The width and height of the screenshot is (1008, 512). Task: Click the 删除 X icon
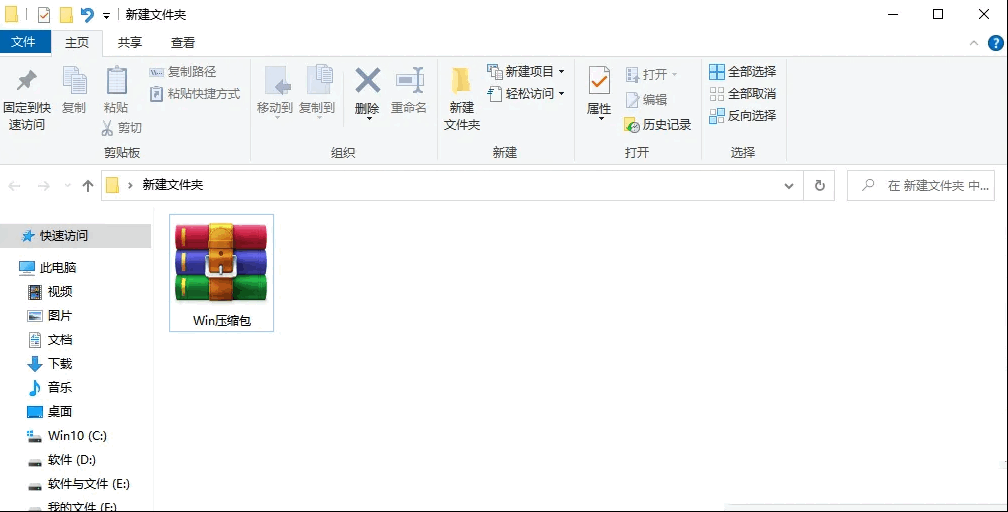tap(368, 81)
